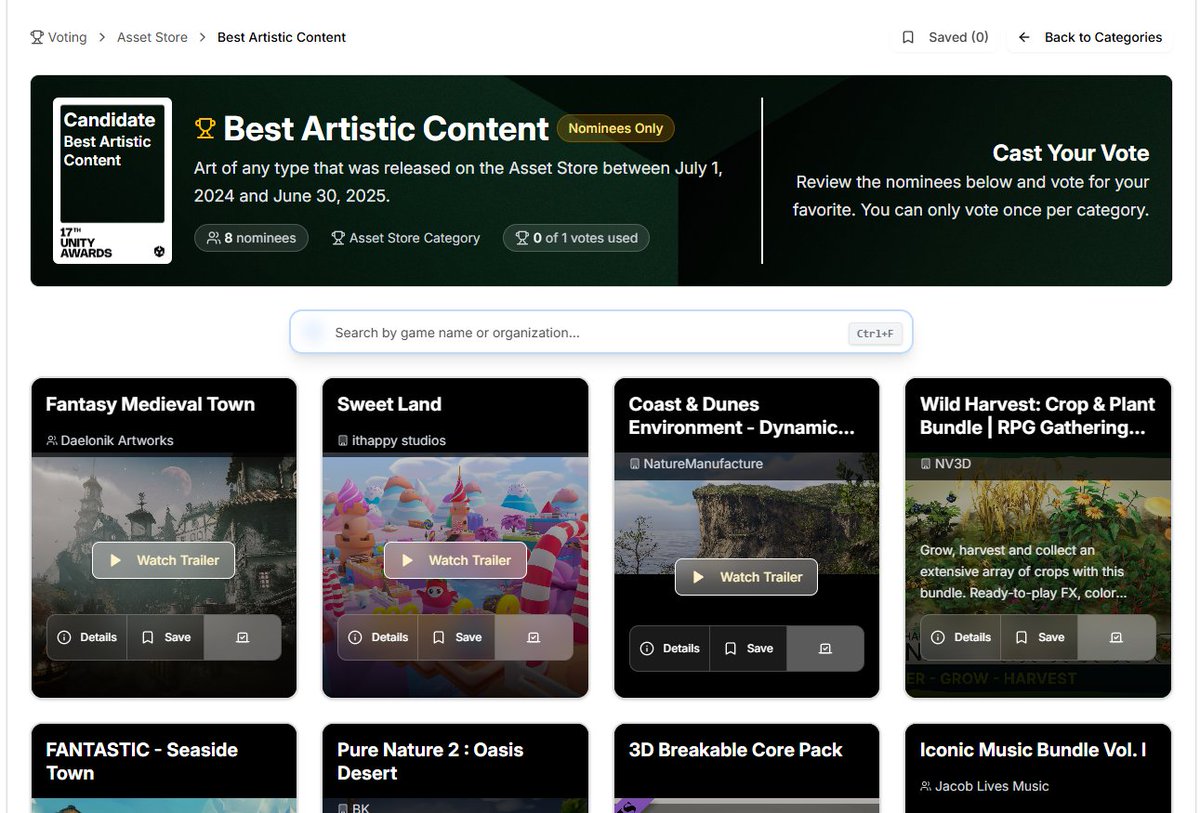Click the vote ballot icon on Wild Harvest
The image size is (1200, 813).
[1117, 637]
